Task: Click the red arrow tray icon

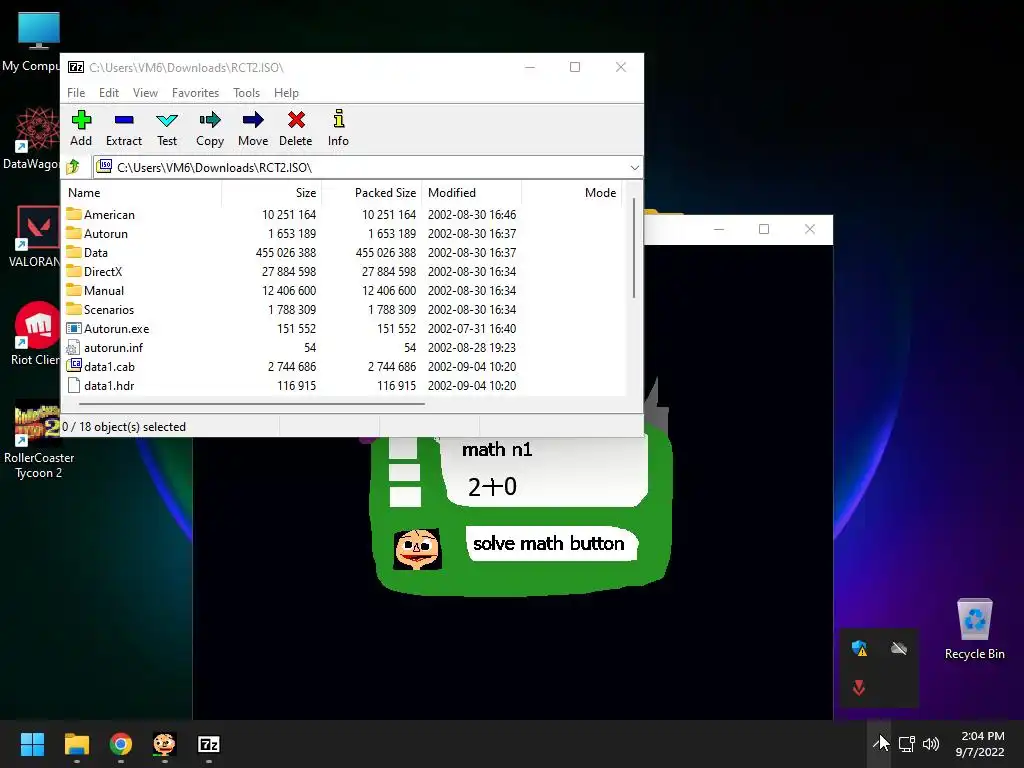Action: 859,687
